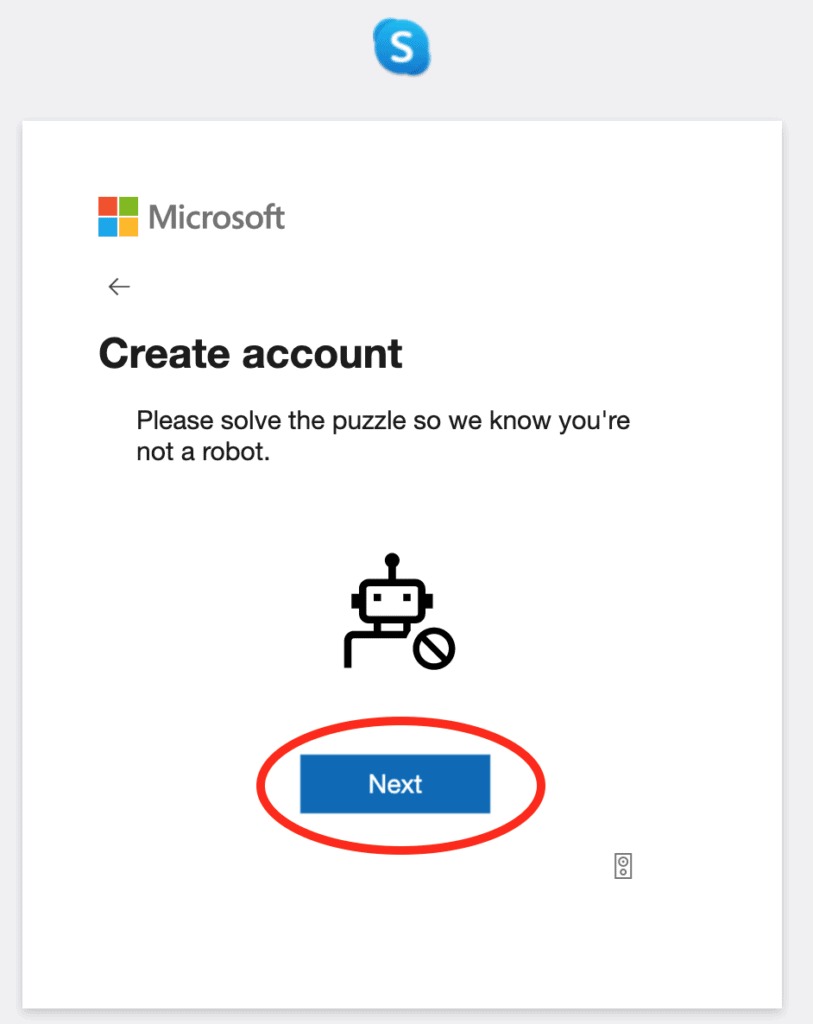This screenshot has height=1024, width=813.
Task: Click the Microsoft wordmark text
Action: coord(217,217)
